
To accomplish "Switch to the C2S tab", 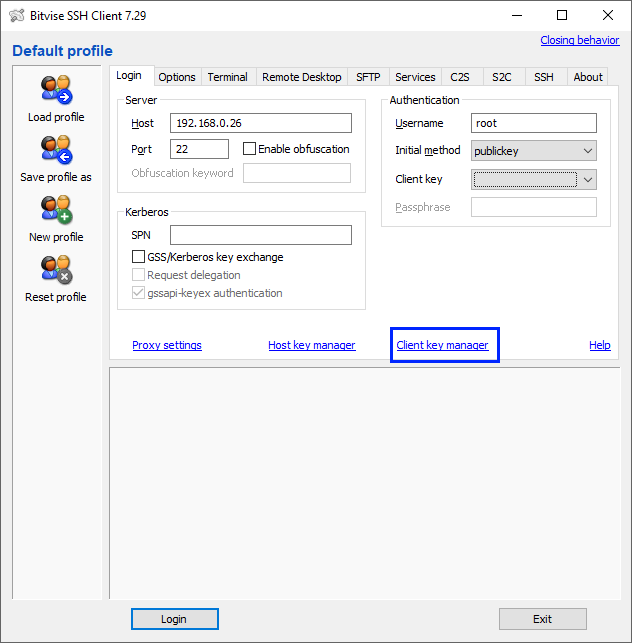I will click(x=460, y=77).
